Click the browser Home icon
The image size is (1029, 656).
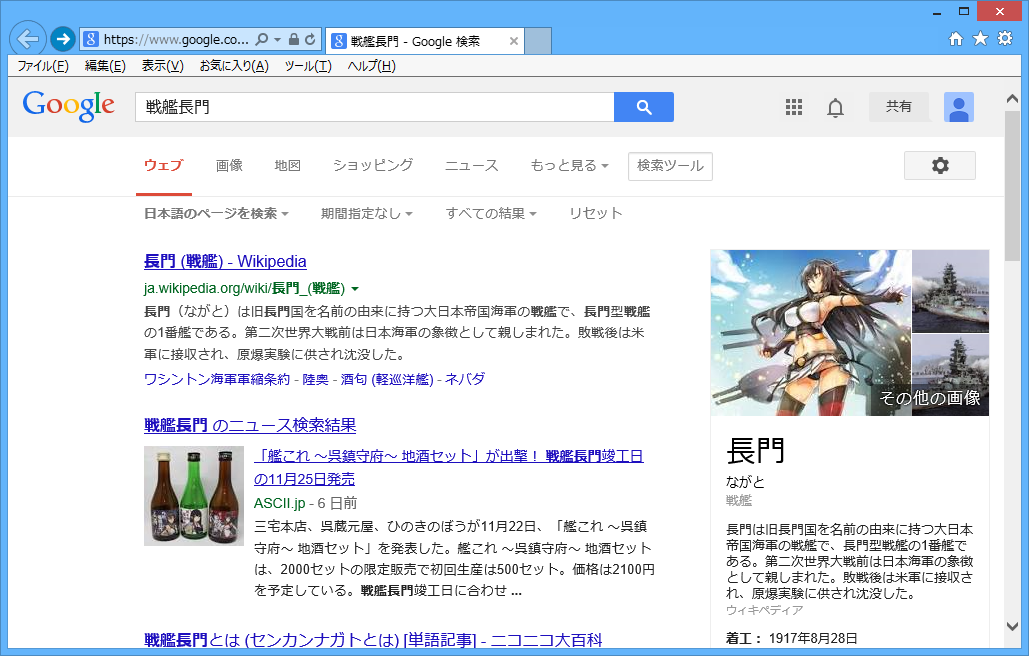pyautogui.click(x=956, y=39)
